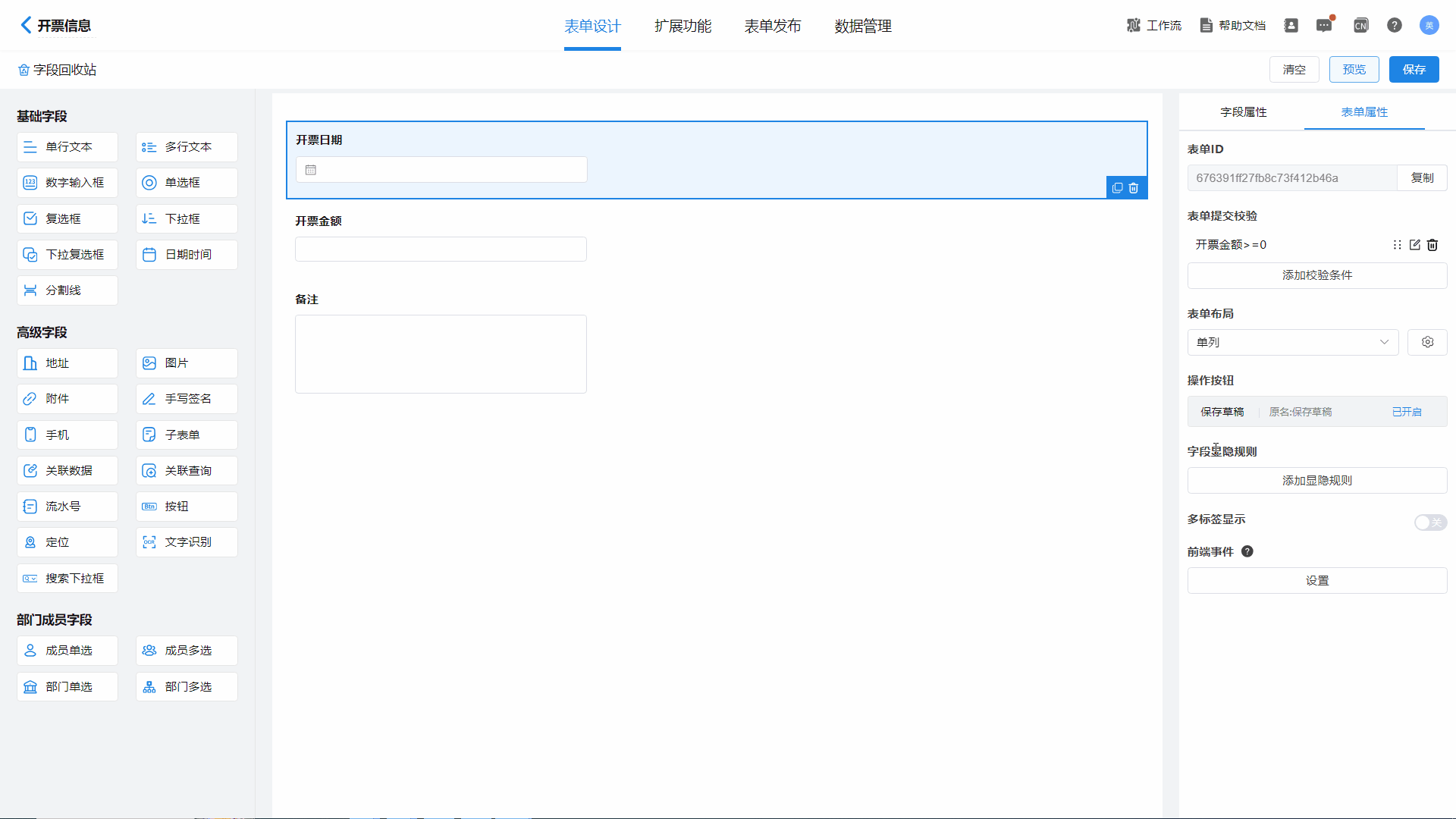Add a 成员单选 field

point(67,651)
